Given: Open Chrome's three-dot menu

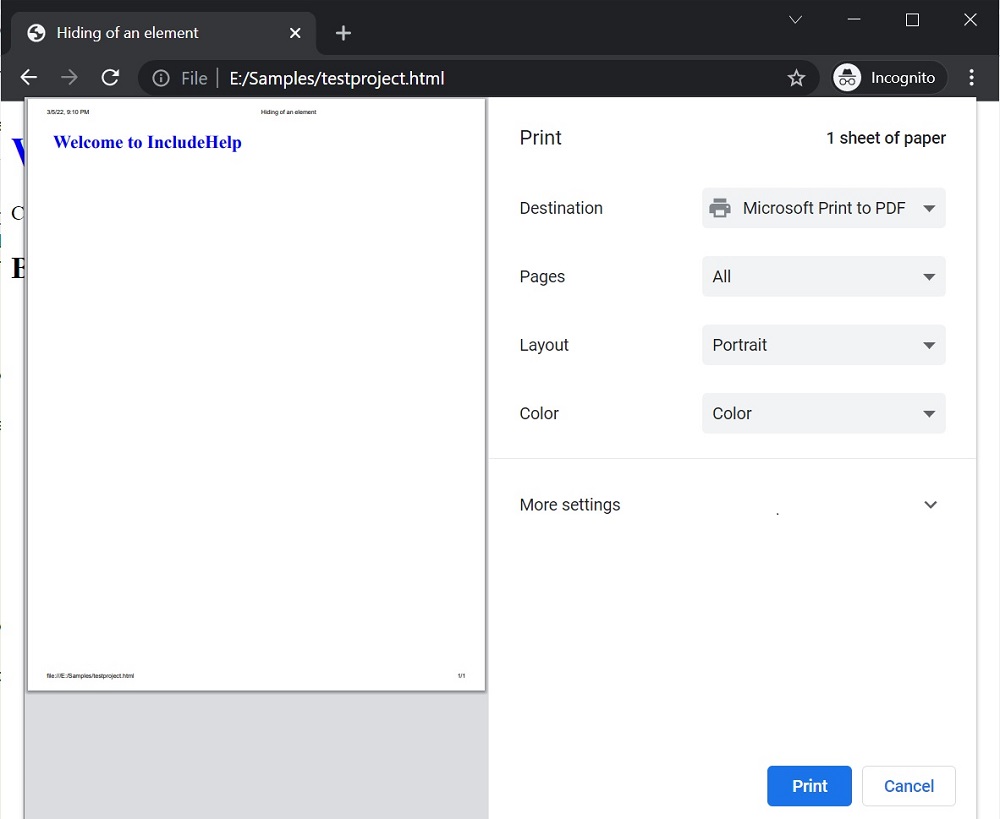Looking at the screenshot, I should (971, 77).
